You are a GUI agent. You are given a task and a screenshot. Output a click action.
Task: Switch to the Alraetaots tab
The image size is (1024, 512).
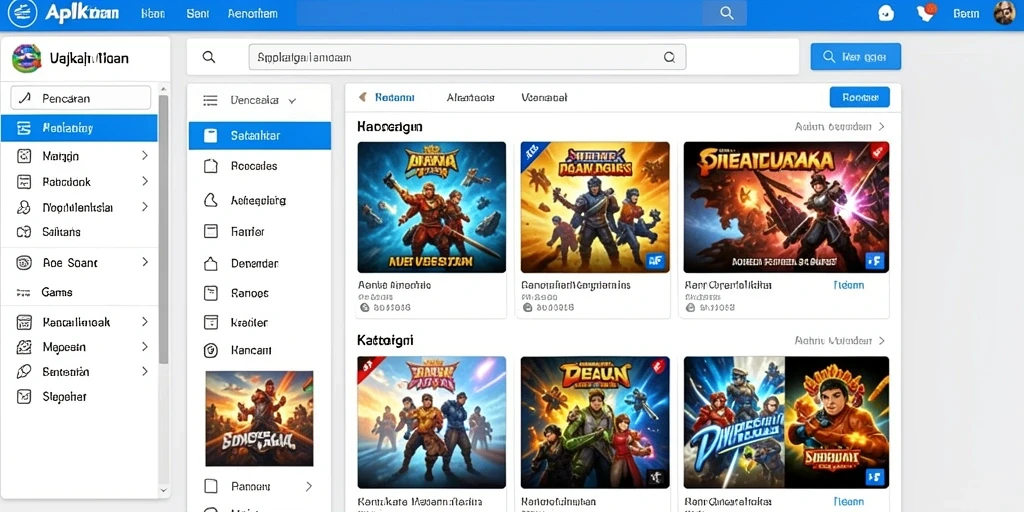pyautogui.click(x=470, y=97)
